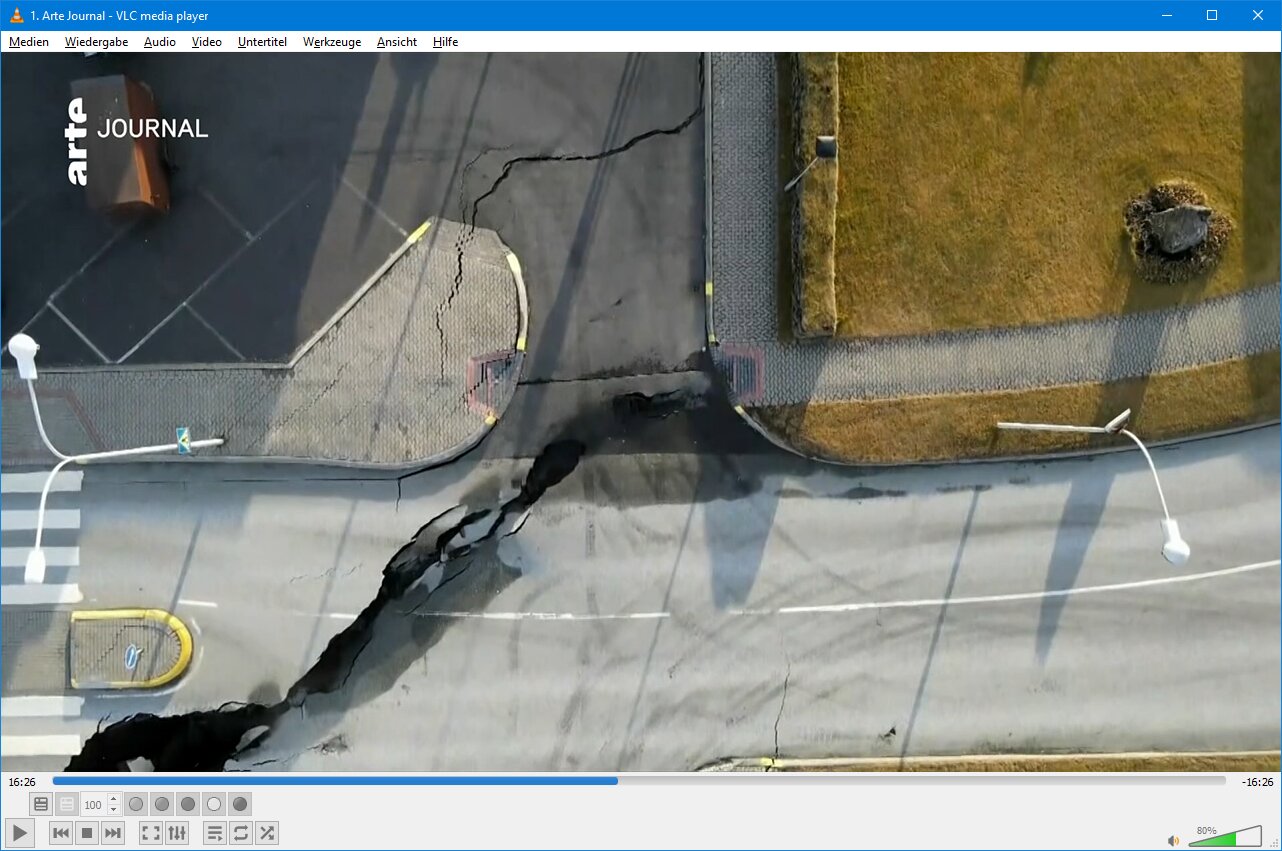Viewport: 1282px width, 851px height.
Task: Open the Werkzeuge menu
Action: click(x=332, y=42)
